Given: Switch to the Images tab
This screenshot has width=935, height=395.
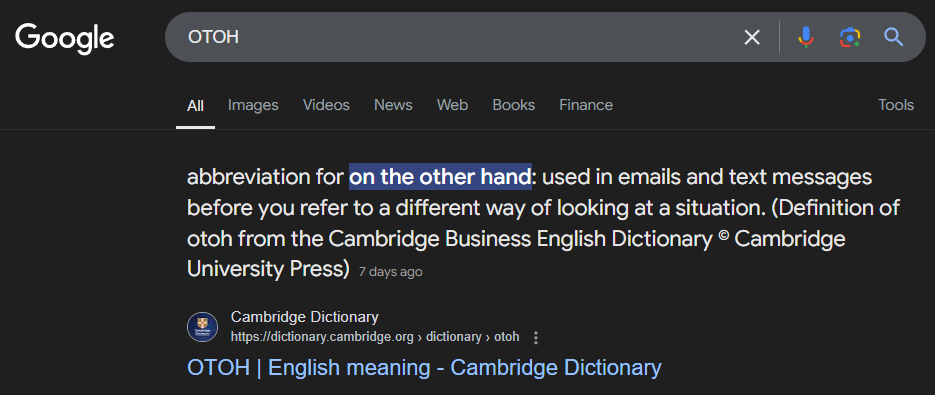Looking at the screenshot, I should pyautogui.click(x=253, y=105).
